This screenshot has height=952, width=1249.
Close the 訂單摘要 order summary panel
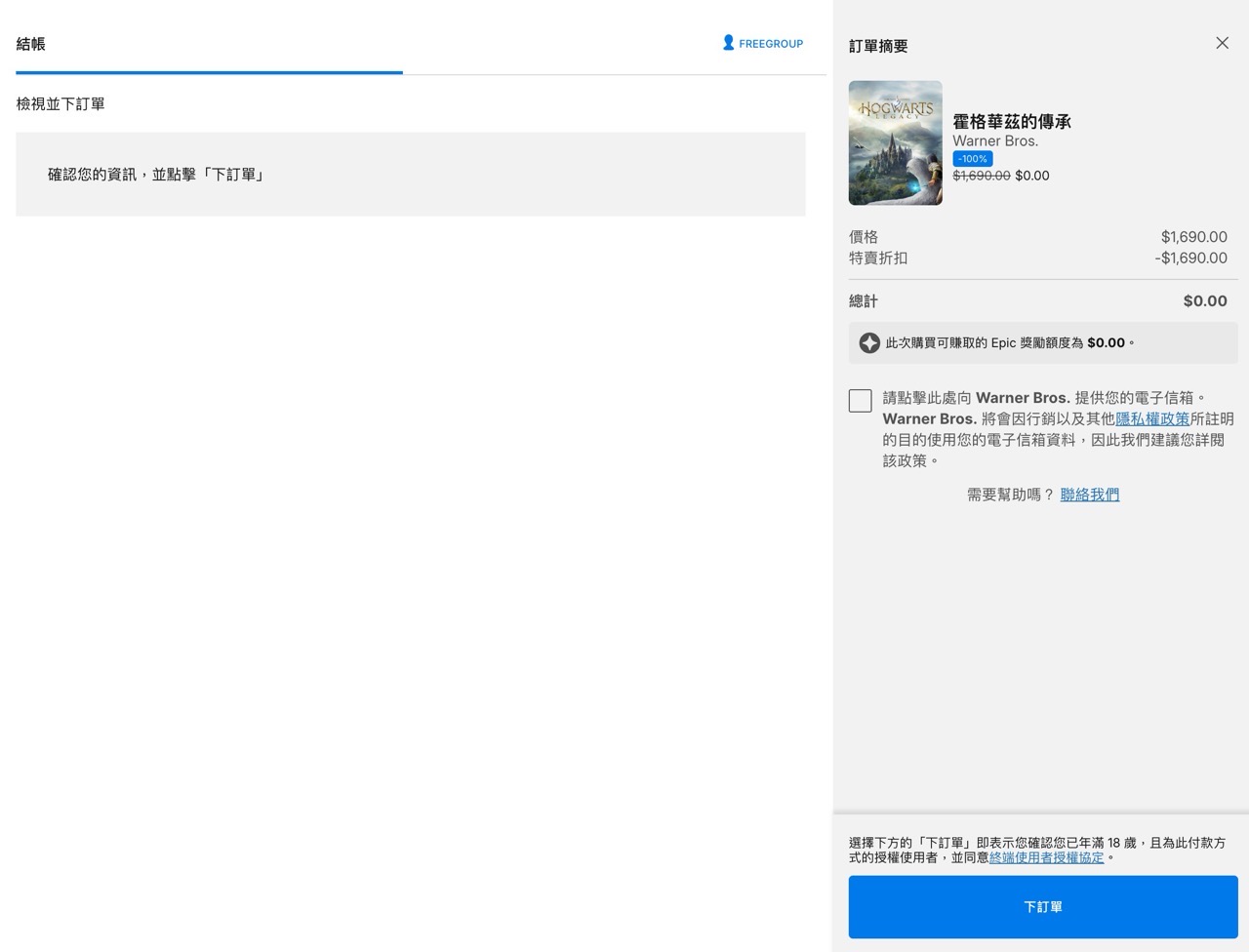pyautogui.click(x=1222, y=43)
